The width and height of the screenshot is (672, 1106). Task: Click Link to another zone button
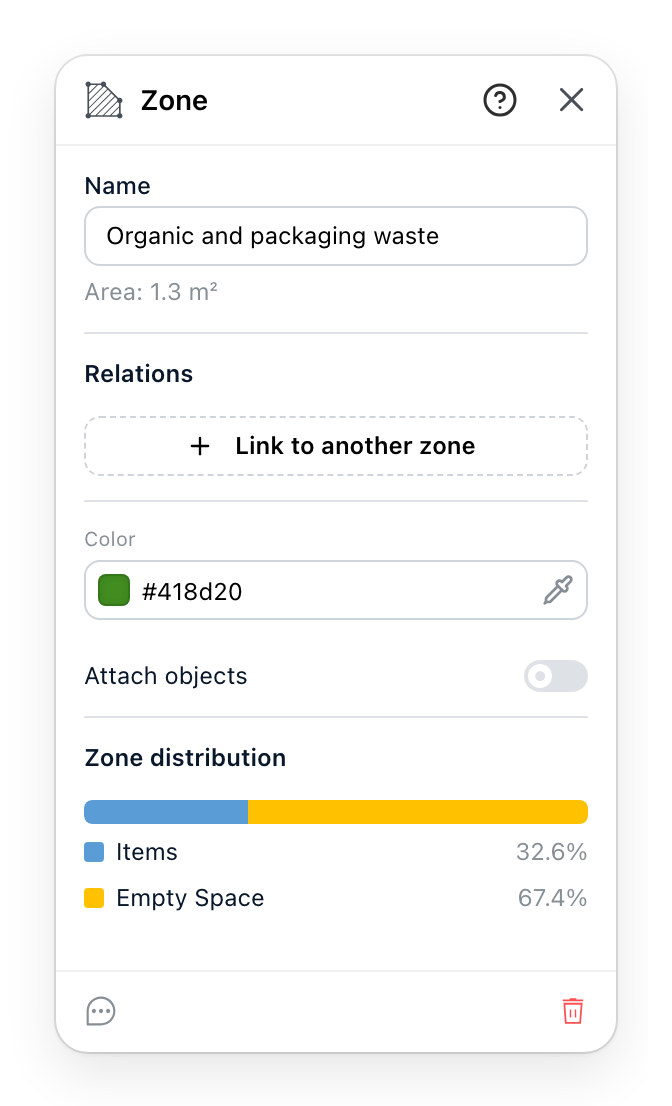pos(336,446)
